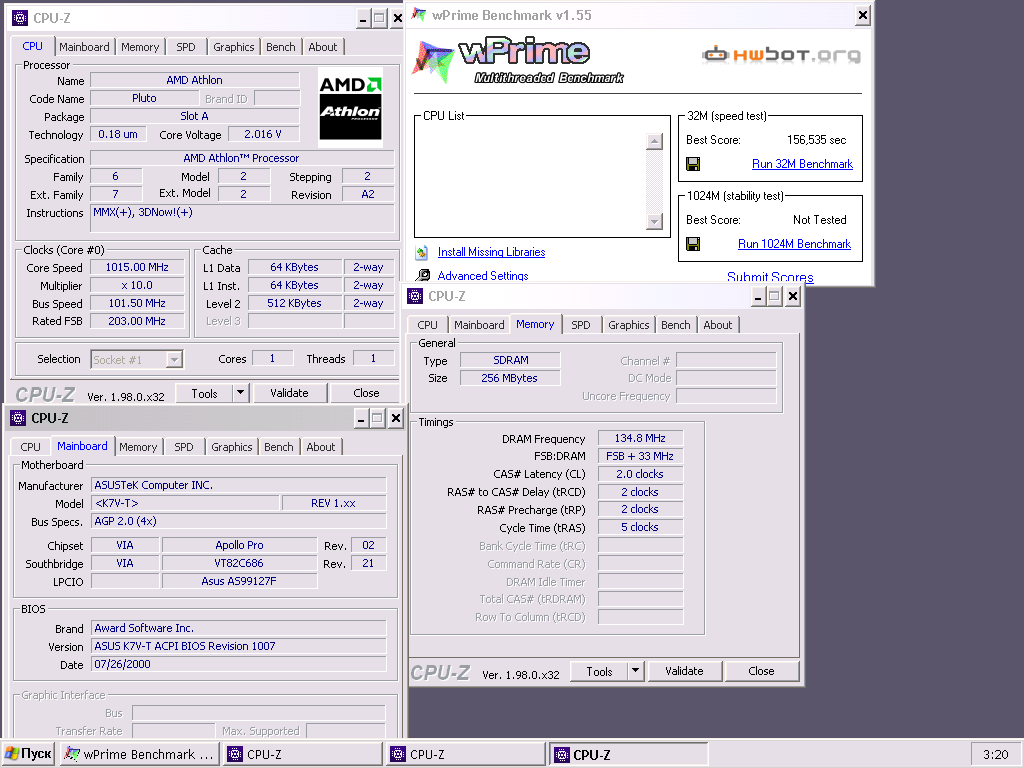Select the Bench tab in the Memory window
Image resolution: width=1024 pixels, height=768 pixels.
click(676, 325)
